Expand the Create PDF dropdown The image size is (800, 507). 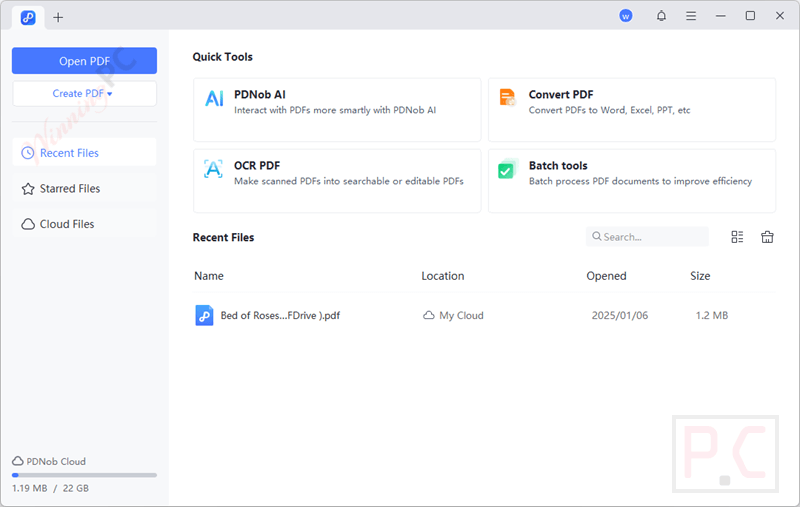click(84, 94)
